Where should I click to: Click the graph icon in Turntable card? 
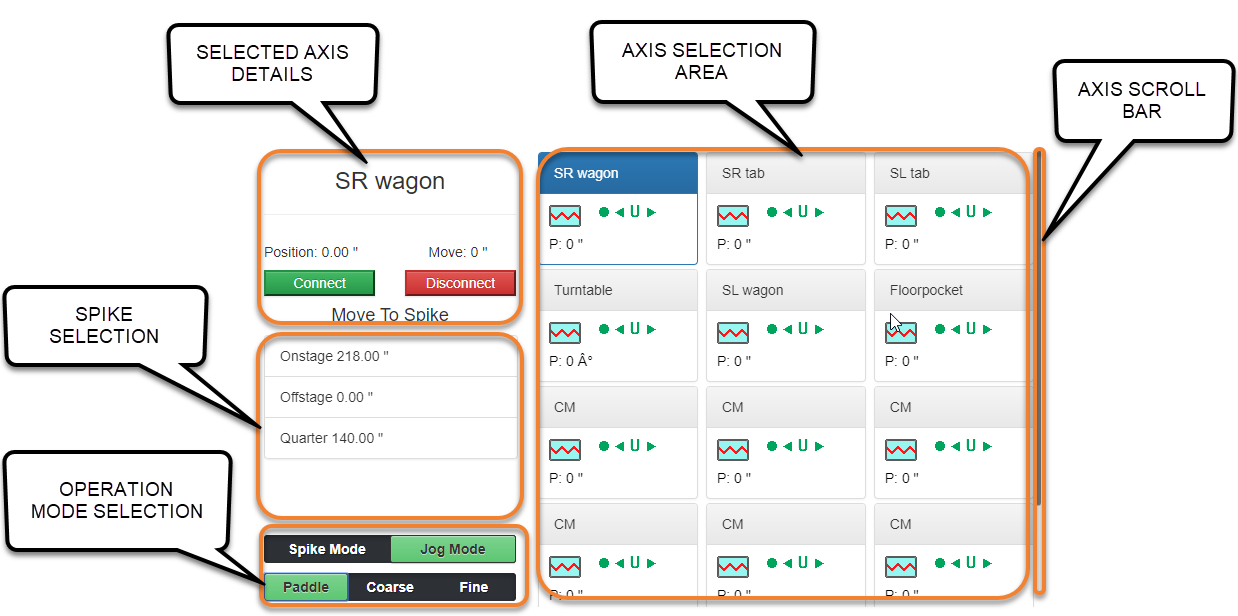pyautogui.click(x=565, y=332)
